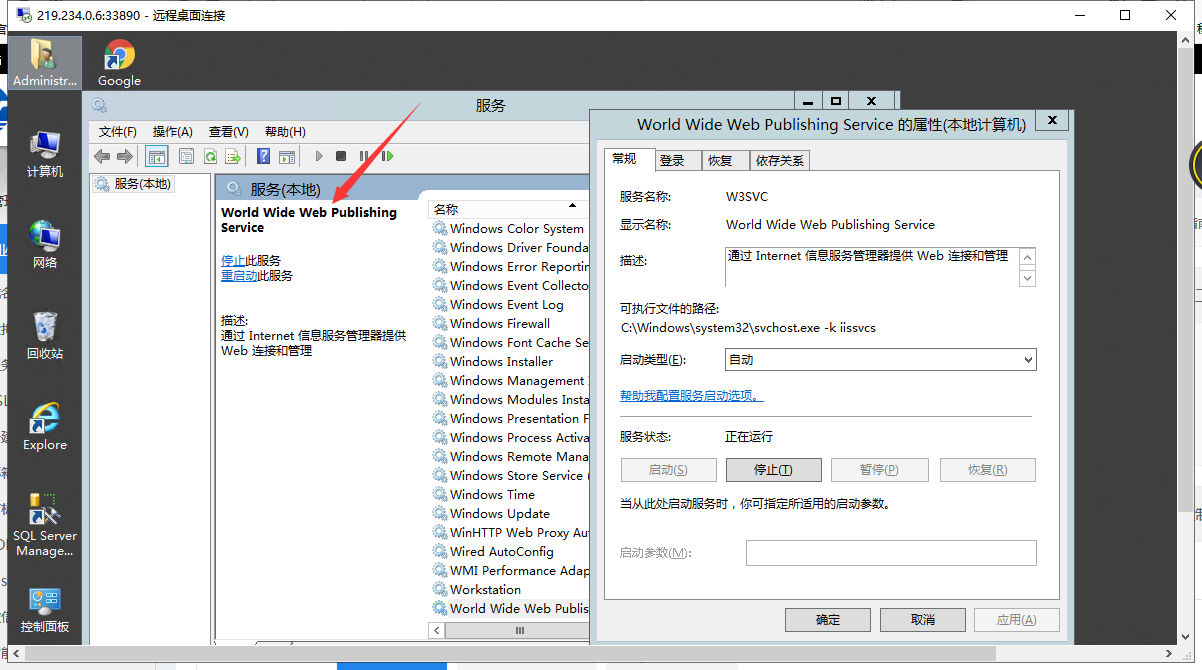Toggle the show/hide console tree icon
Screen dimensions: 1202x670
pos(156,156)
